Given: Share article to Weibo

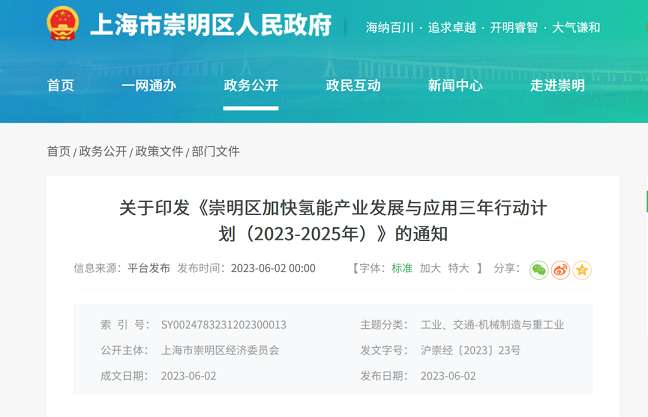Looking at the screenshot, I should click(560, 269).
